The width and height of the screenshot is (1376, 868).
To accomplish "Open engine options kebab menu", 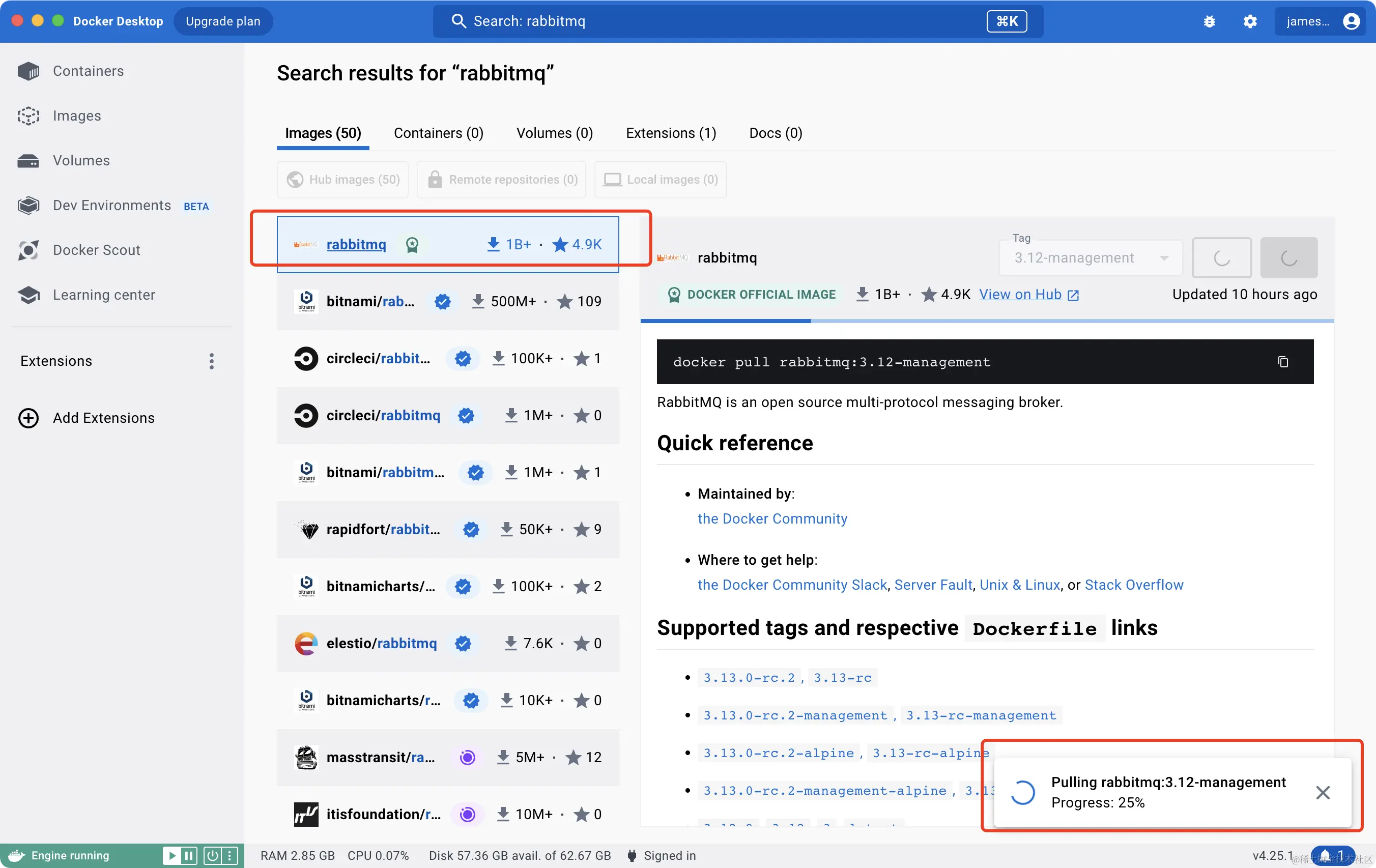I will 230,855.
